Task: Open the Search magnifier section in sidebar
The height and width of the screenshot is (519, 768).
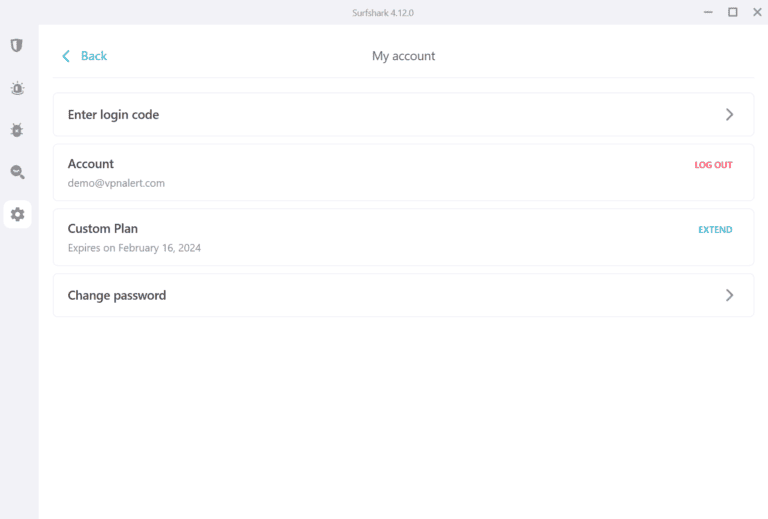Action: [17, 172]
